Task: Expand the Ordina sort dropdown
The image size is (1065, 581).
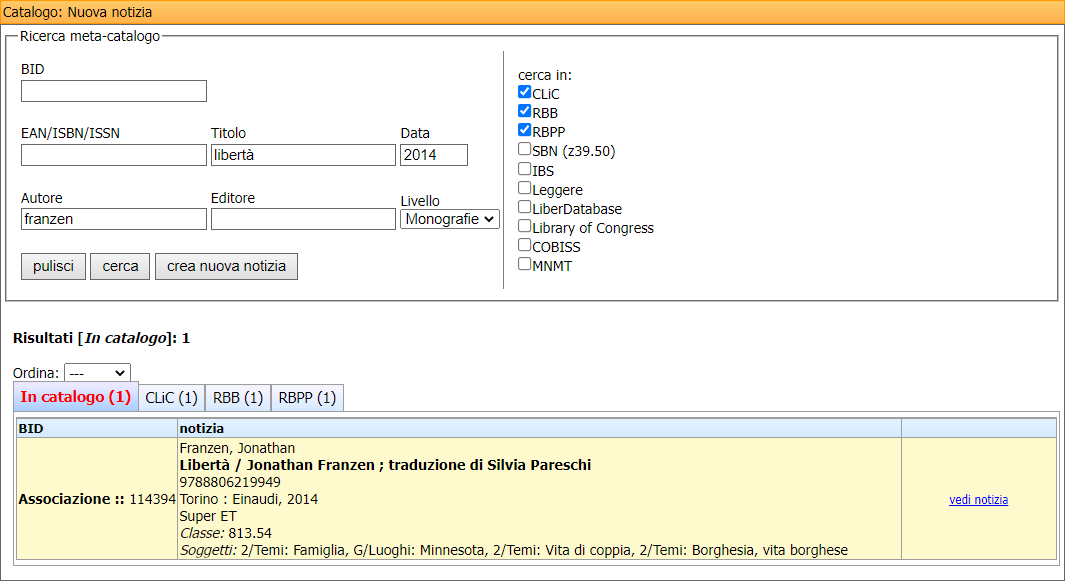Action: 97,373
